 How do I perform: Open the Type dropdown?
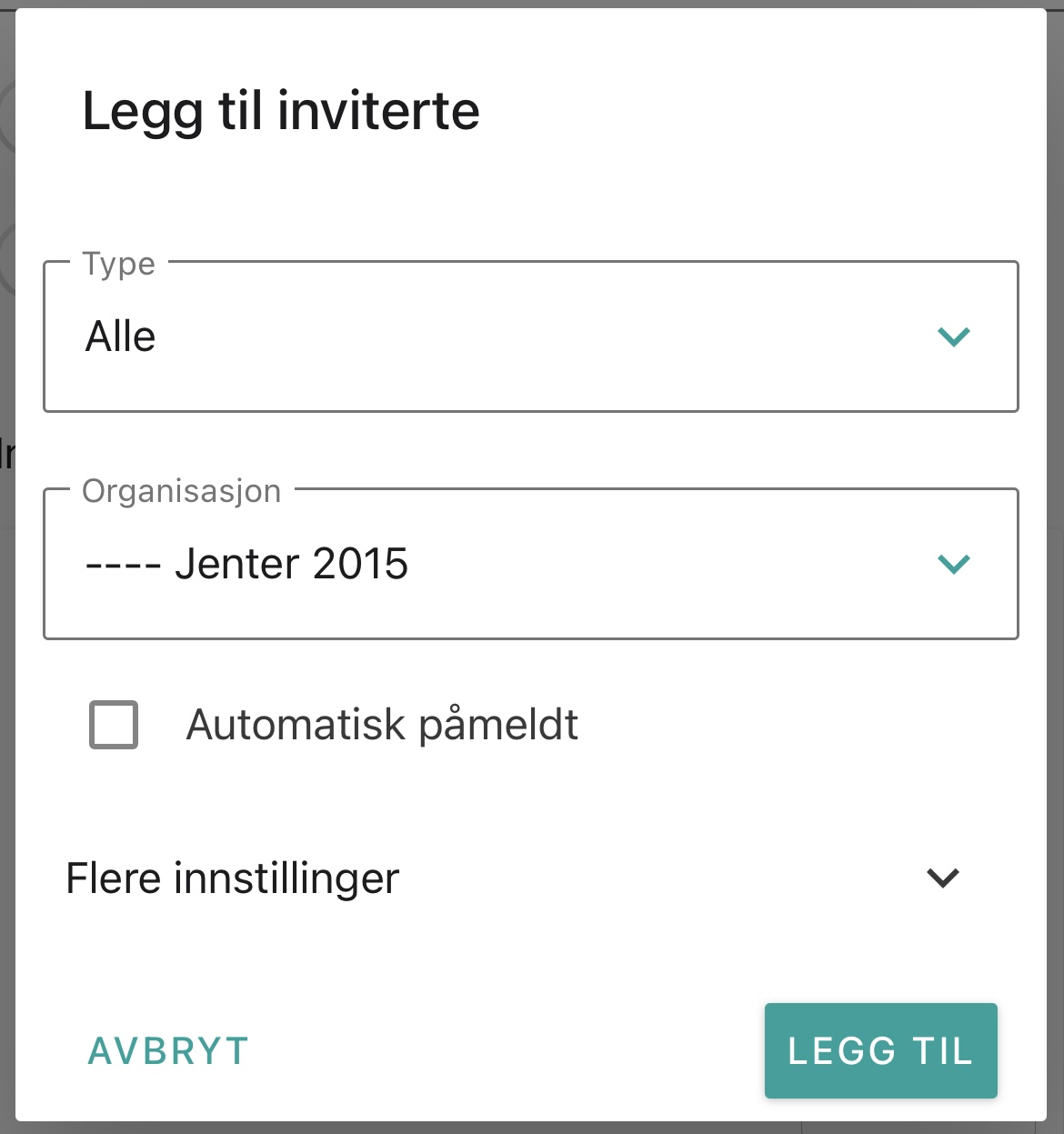[x=531, y=336]
